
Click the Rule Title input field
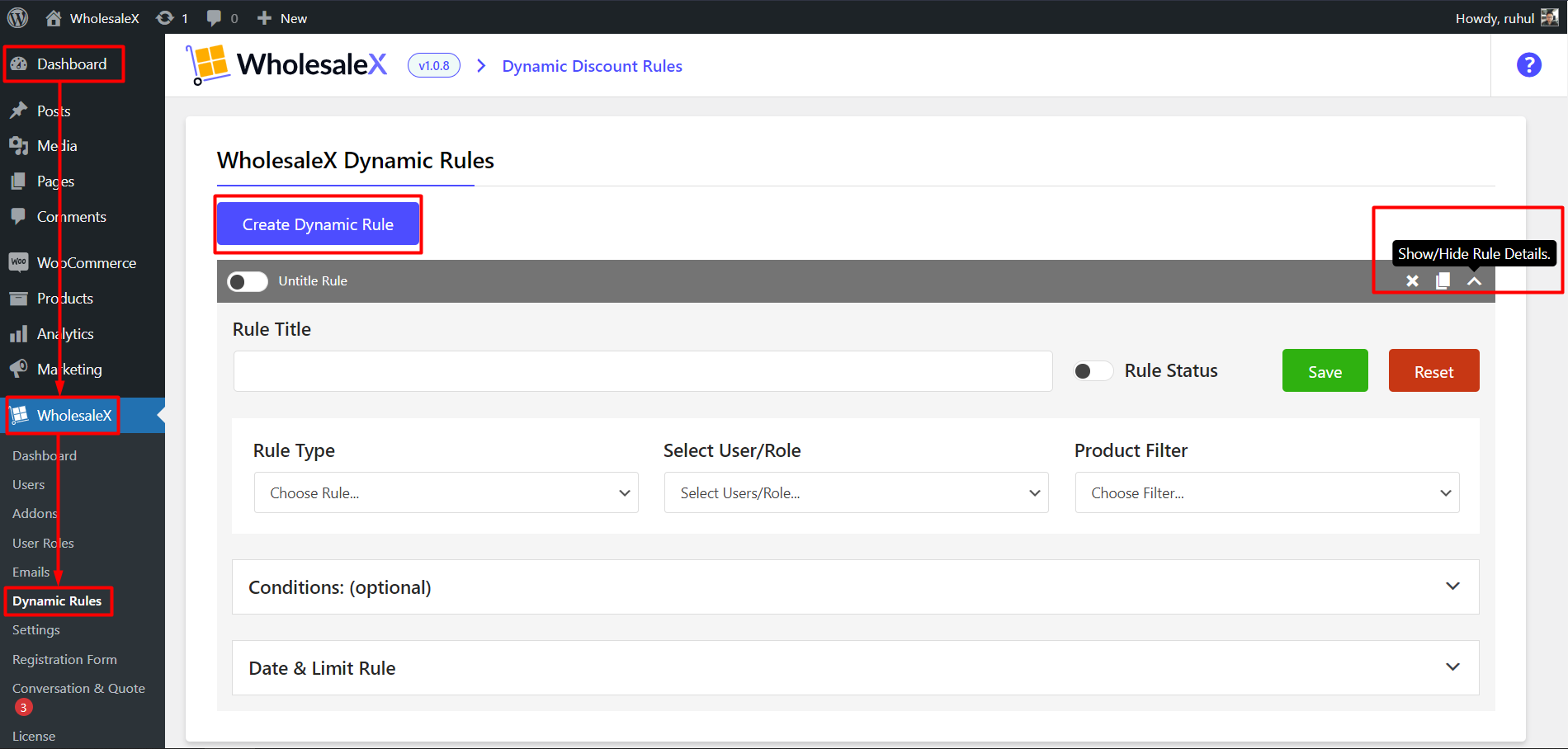(643, 371)
